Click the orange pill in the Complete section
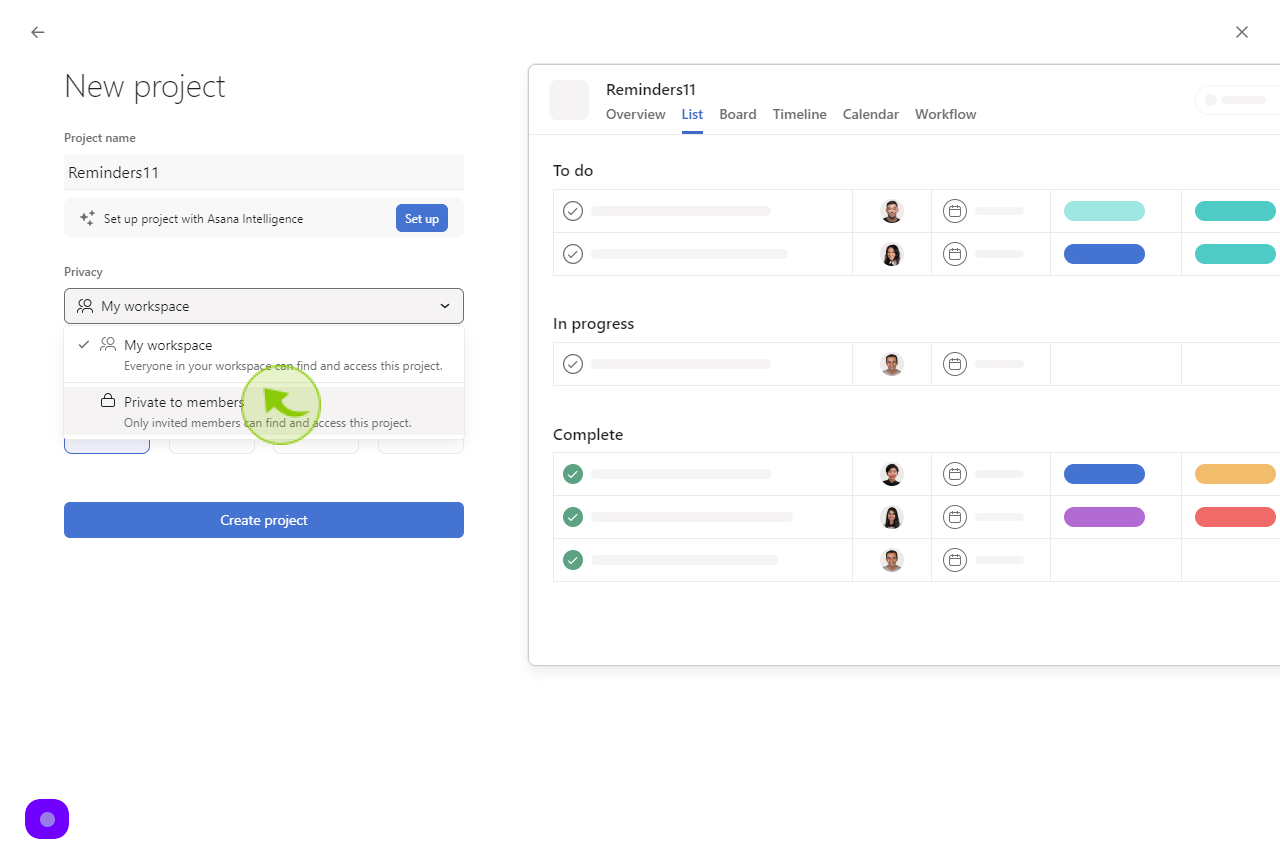The width and height of the screenshot is (1280, 863). coord(1235,474)
